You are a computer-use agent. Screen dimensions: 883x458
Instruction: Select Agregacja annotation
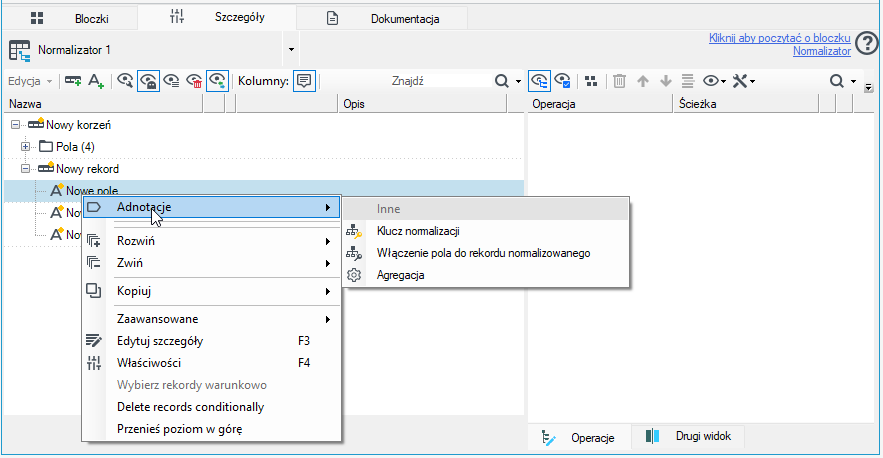tap(486, 275)
